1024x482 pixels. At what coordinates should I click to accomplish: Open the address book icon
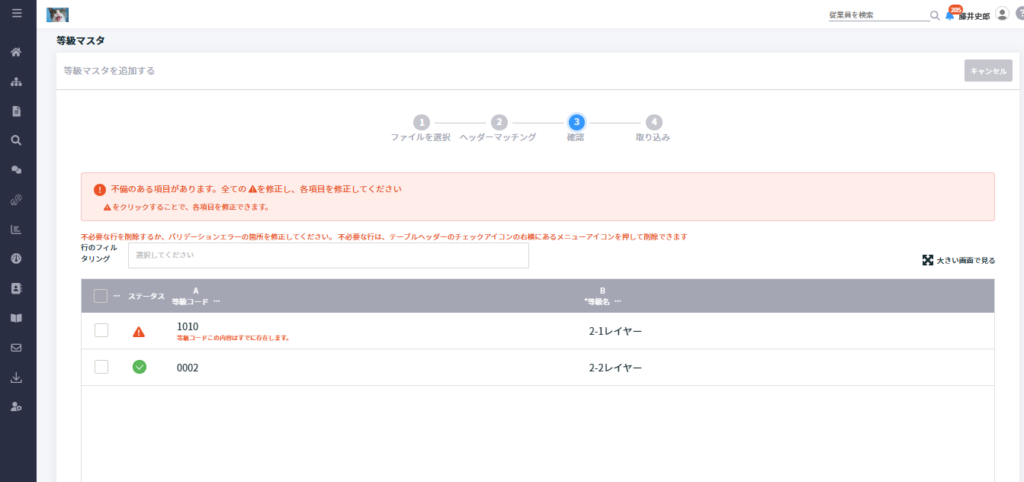pyautogui.click(x=17, y=288)
